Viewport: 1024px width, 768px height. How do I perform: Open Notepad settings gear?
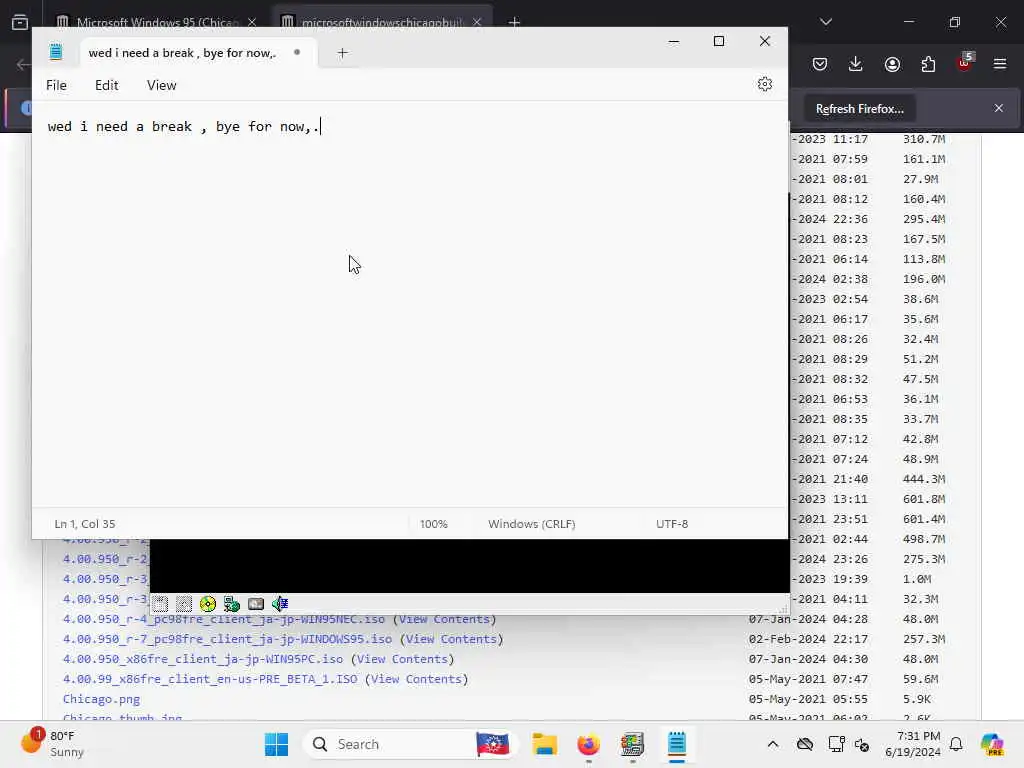[765, 84]
